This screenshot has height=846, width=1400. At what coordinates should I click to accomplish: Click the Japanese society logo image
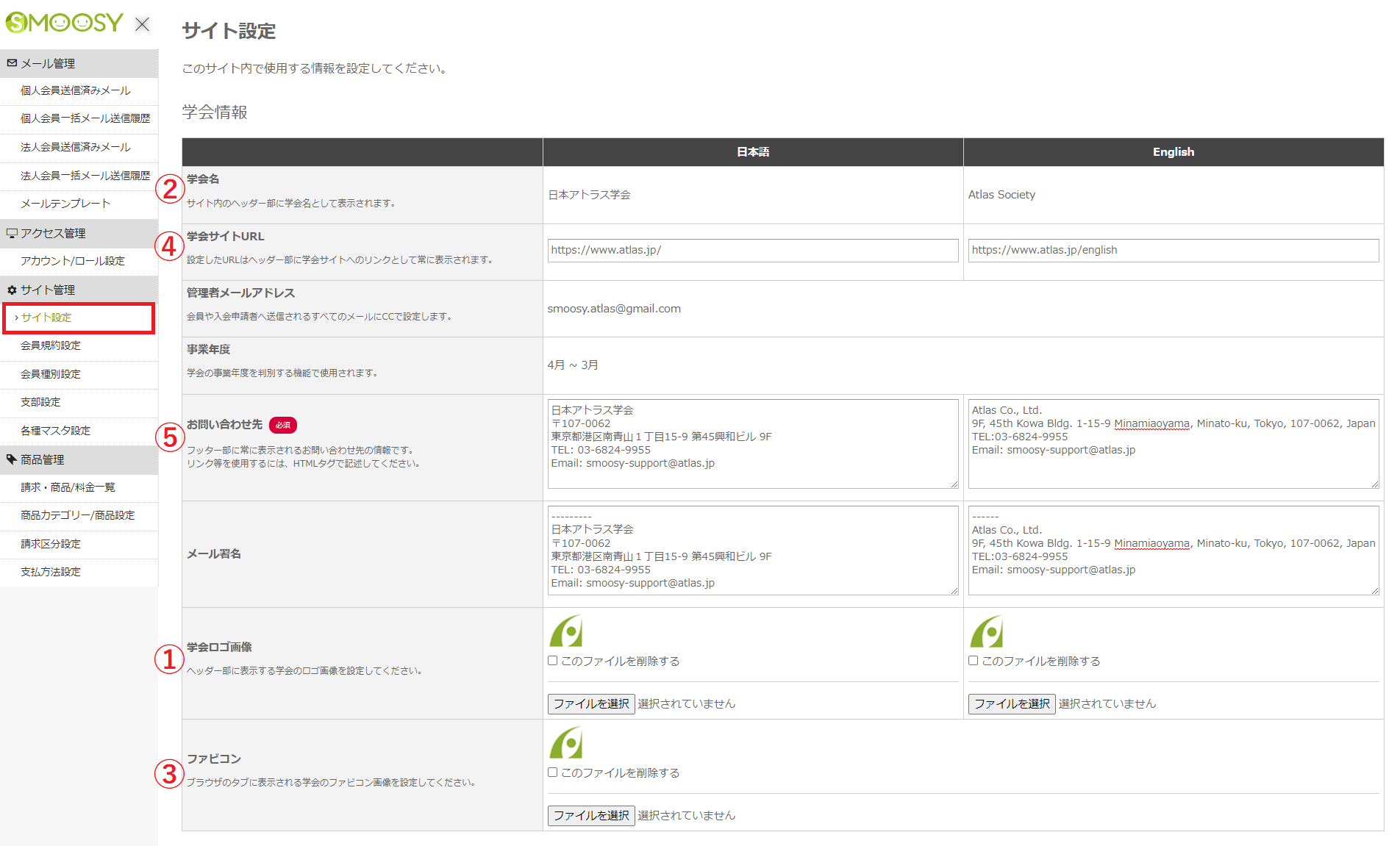566,631
